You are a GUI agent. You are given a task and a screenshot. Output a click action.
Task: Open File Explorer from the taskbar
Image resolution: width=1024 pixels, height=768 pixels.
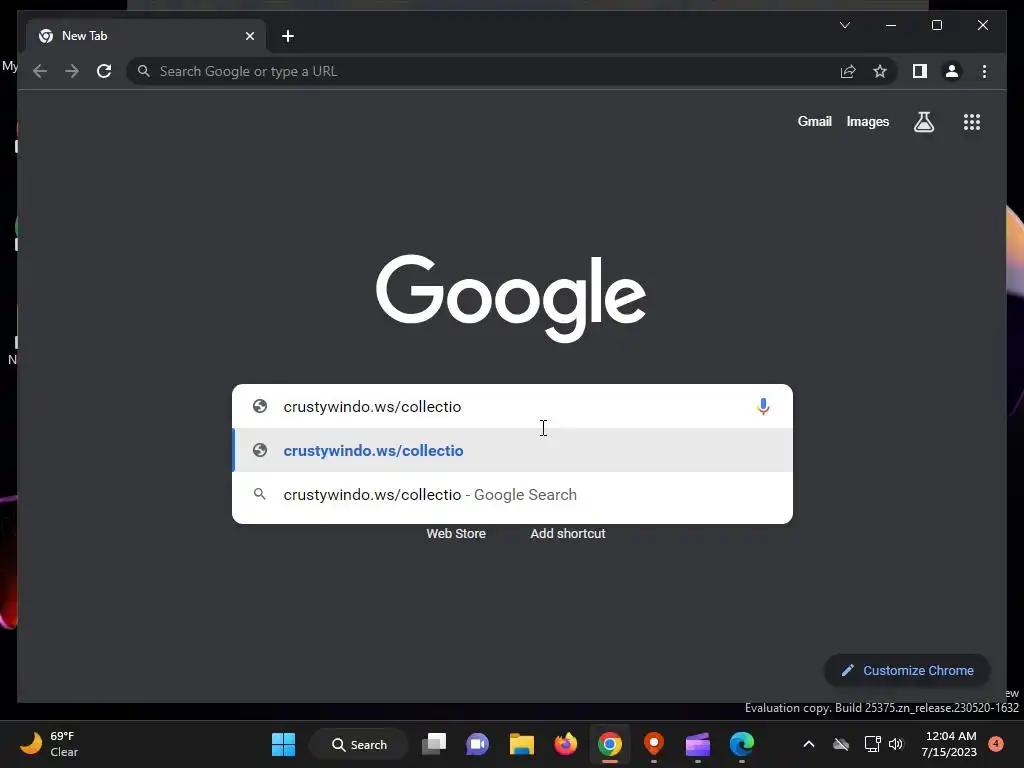coord(522,744)
